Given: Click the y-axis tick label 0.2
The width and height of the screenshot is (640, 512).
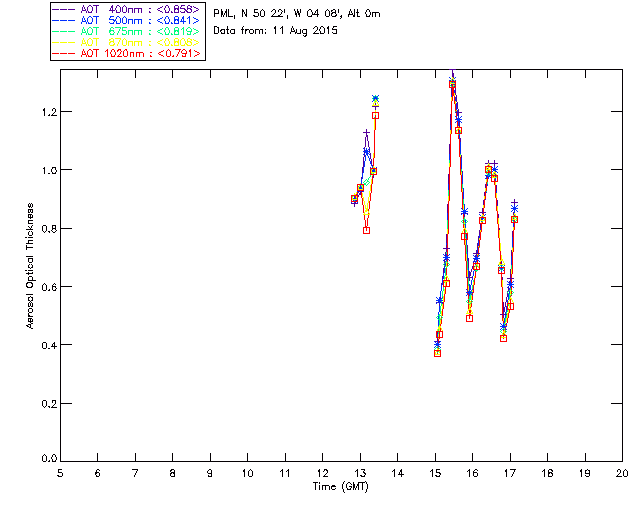Looking at the screenshot, I should point(49,403).
